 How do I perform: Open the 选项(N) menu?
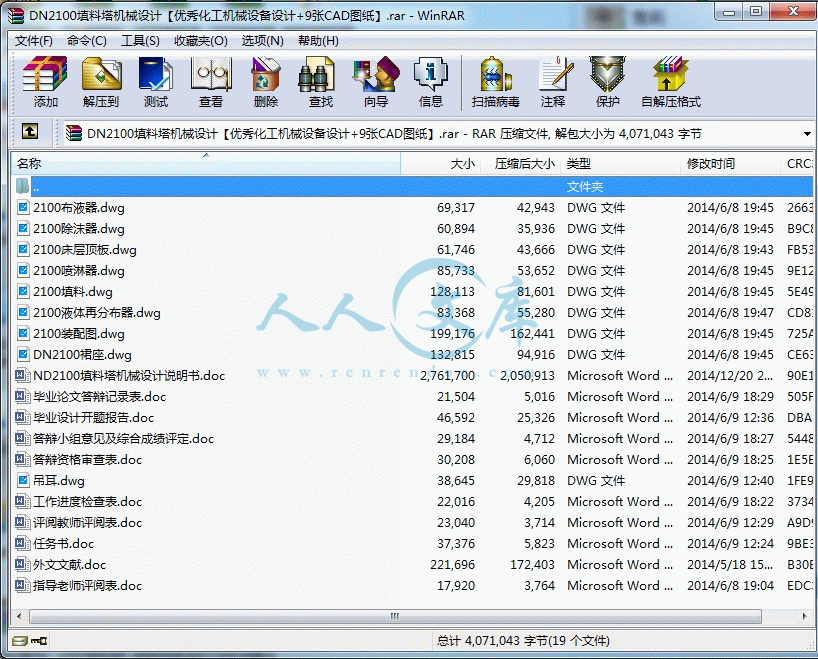(x=262, y=41)
